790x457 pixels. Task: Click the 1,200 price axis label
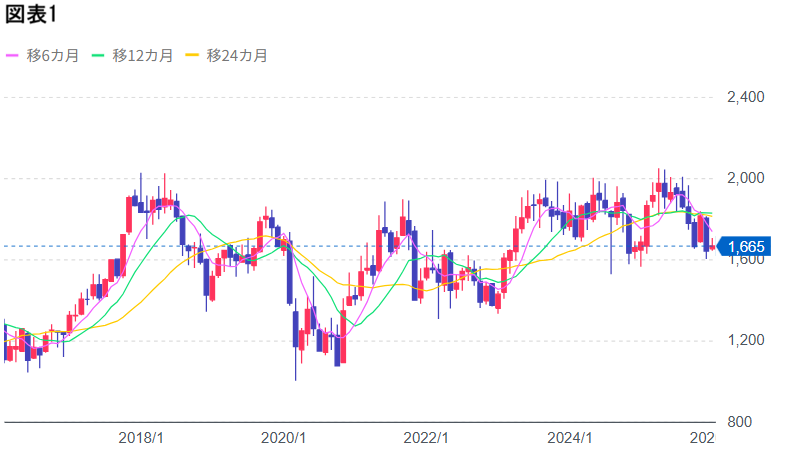click(745, 340)
